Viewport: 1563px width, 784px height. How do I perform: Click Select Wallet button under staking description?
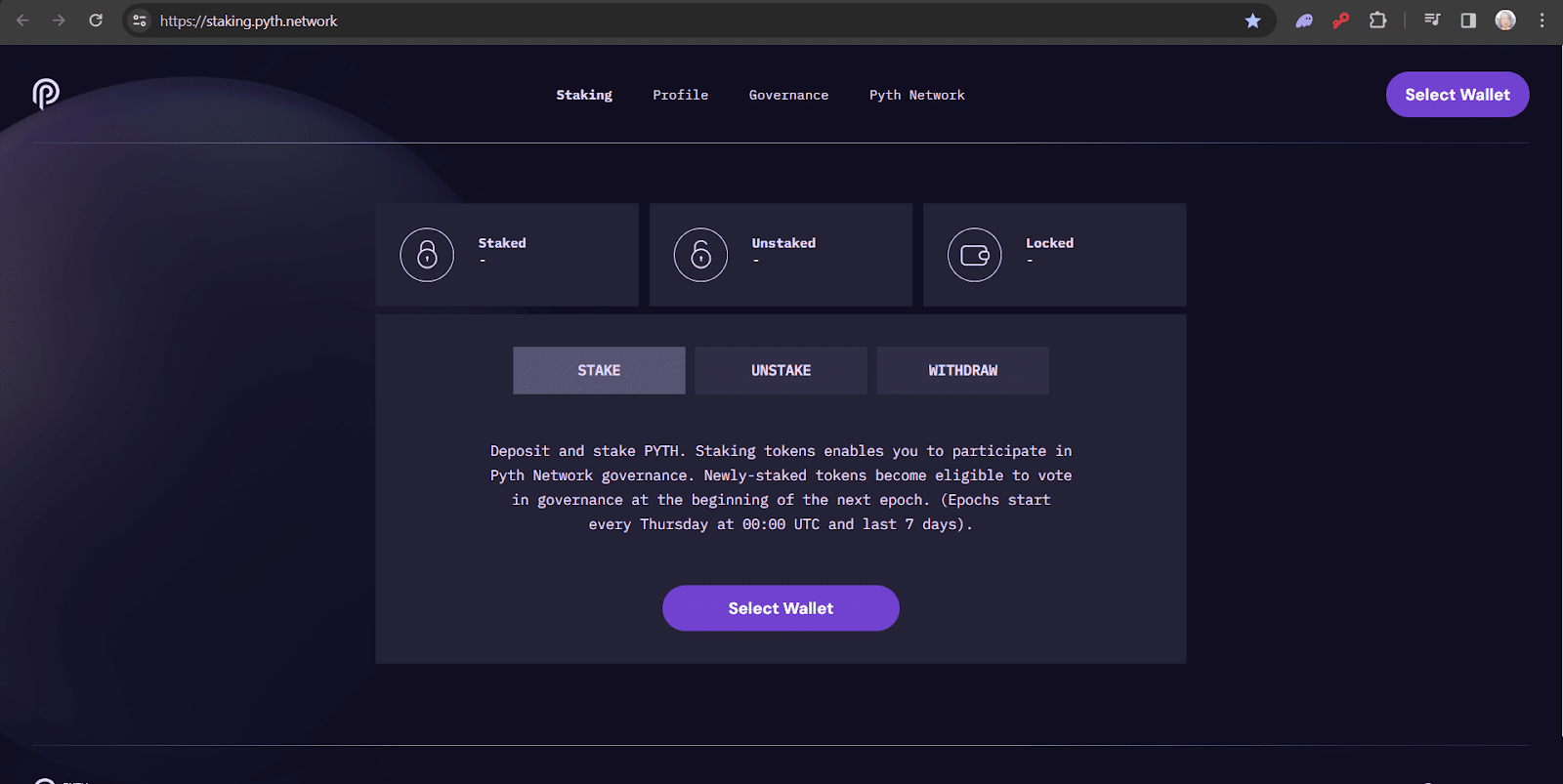coord(781,608)
